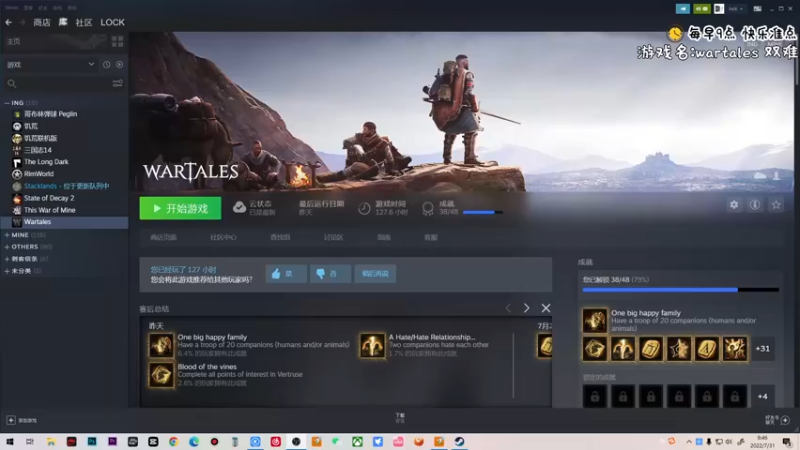This screenshot has width=800, height=450.
Task: Select 三国志14 in the game list
Action: tap(38, 150)
